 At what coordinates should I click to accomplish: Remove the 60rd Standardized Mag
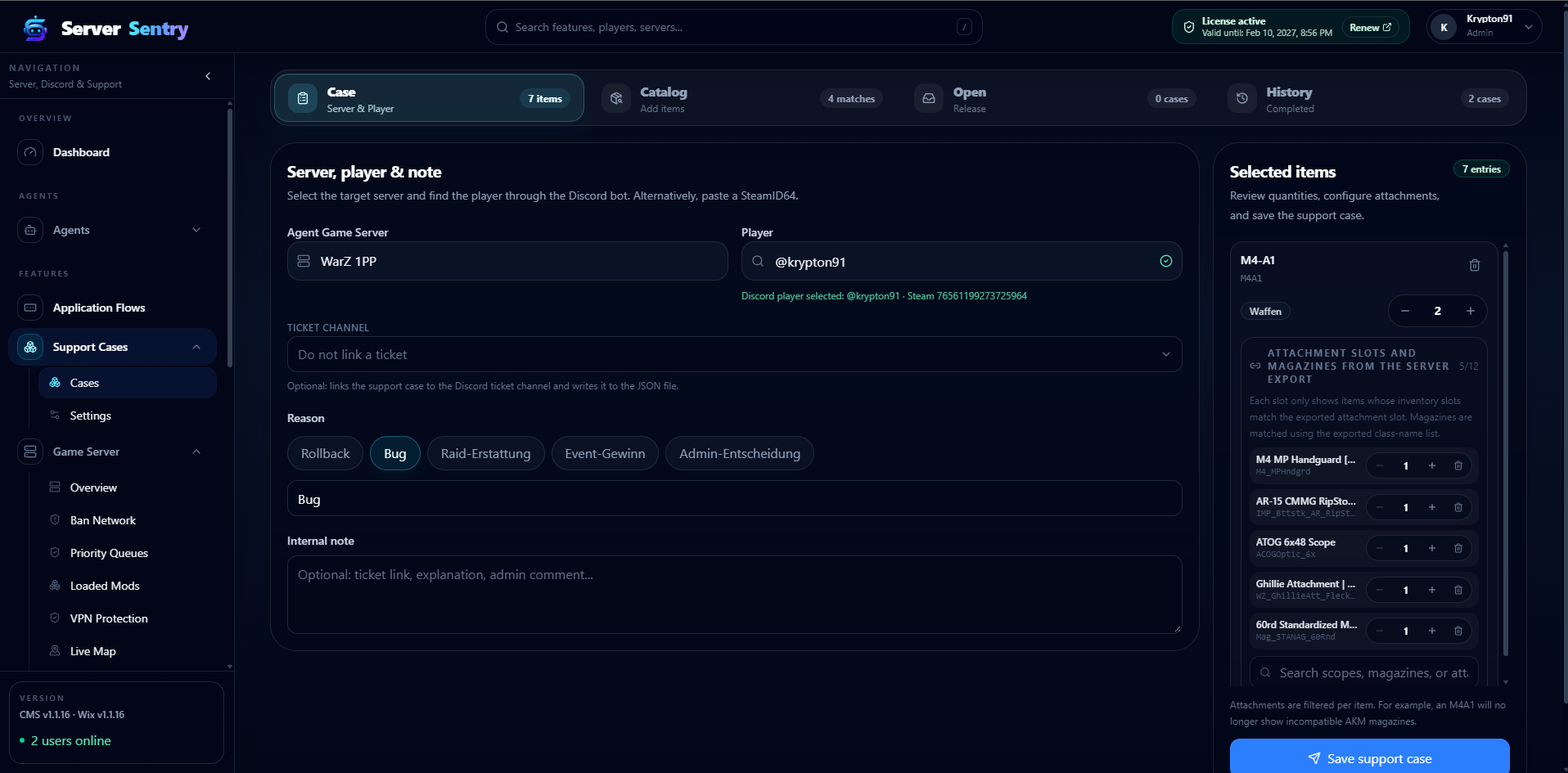point(1458,631)
